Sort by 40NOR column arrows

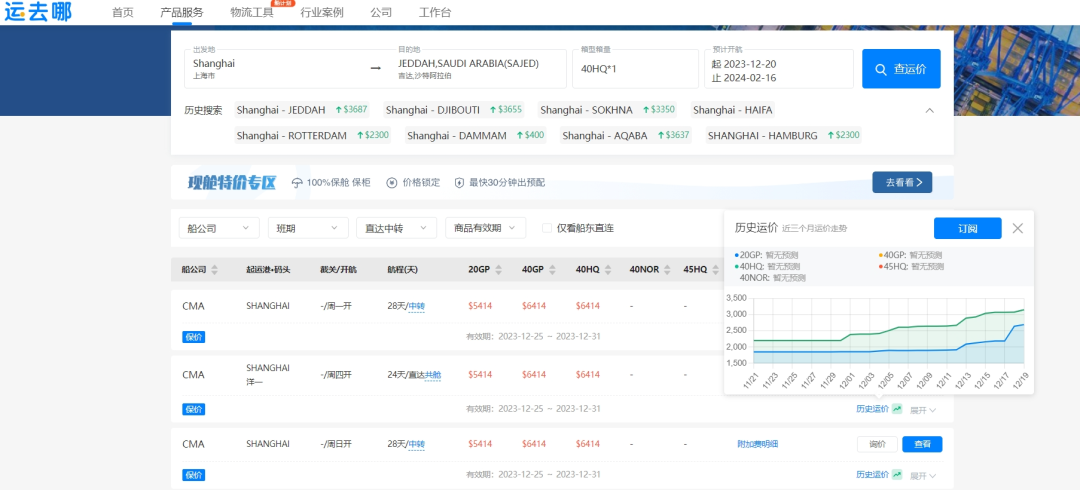point(667,269)
